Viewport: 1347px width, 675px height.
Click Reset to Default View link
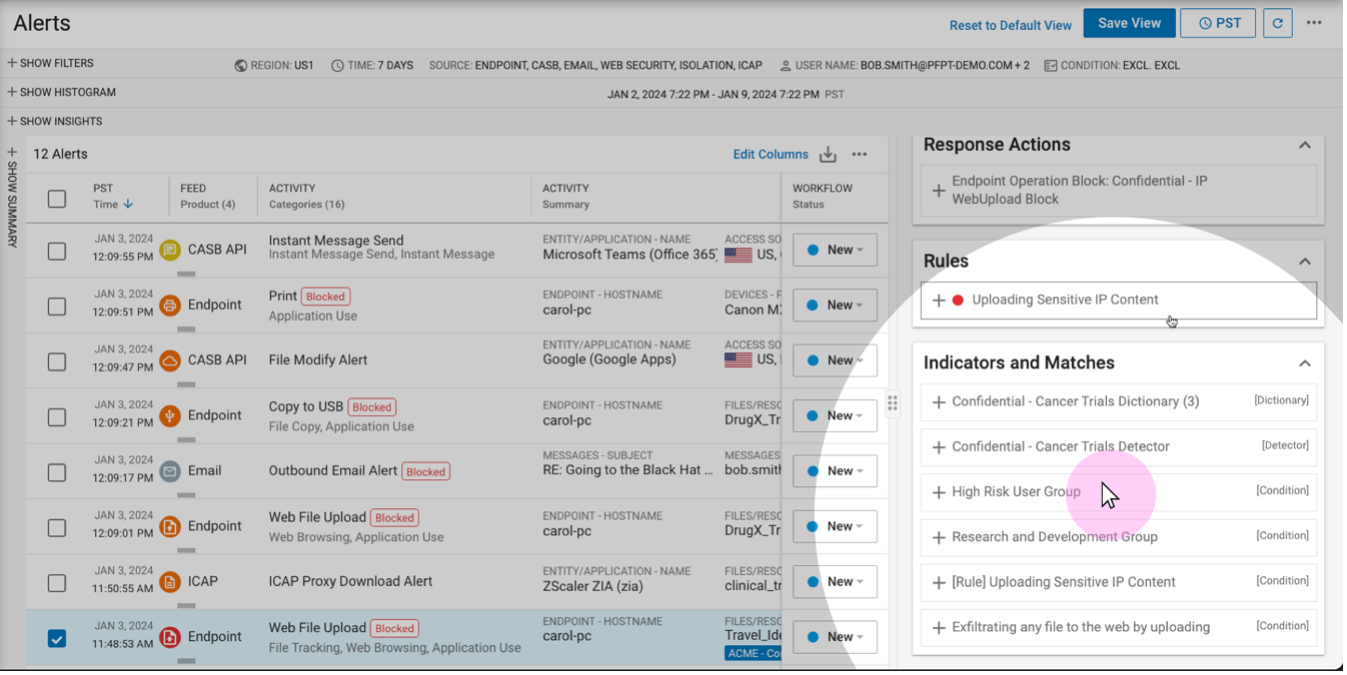coord(1010,25)
